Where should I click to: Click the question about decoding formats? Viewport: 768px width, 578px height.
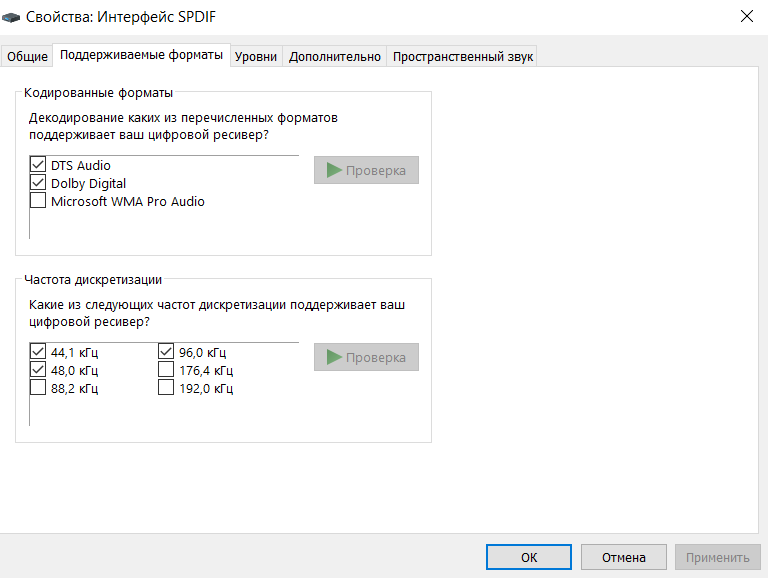pos(183,126)
